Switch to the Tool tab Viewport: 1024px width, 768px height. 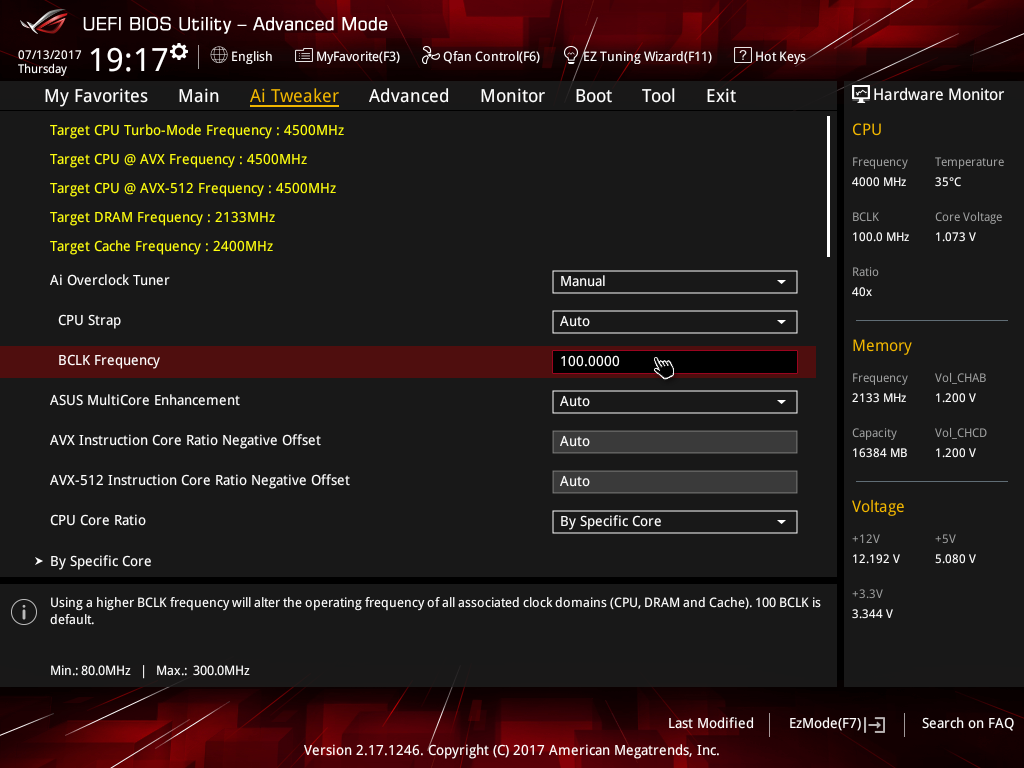tap(658, 96)
